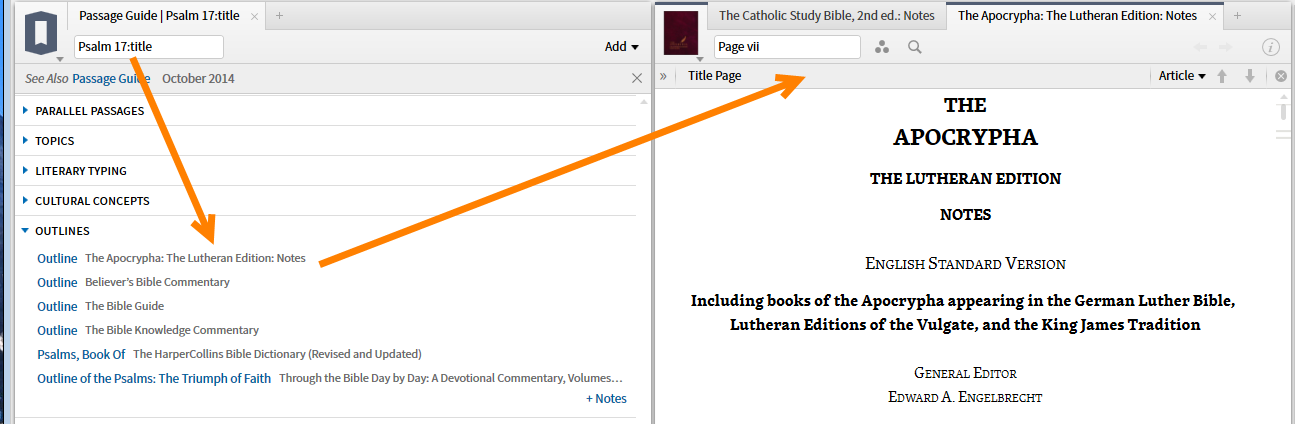
Task: Open Outline link for The Bible Knowledge Commentary
Action: tap(57, 330)
